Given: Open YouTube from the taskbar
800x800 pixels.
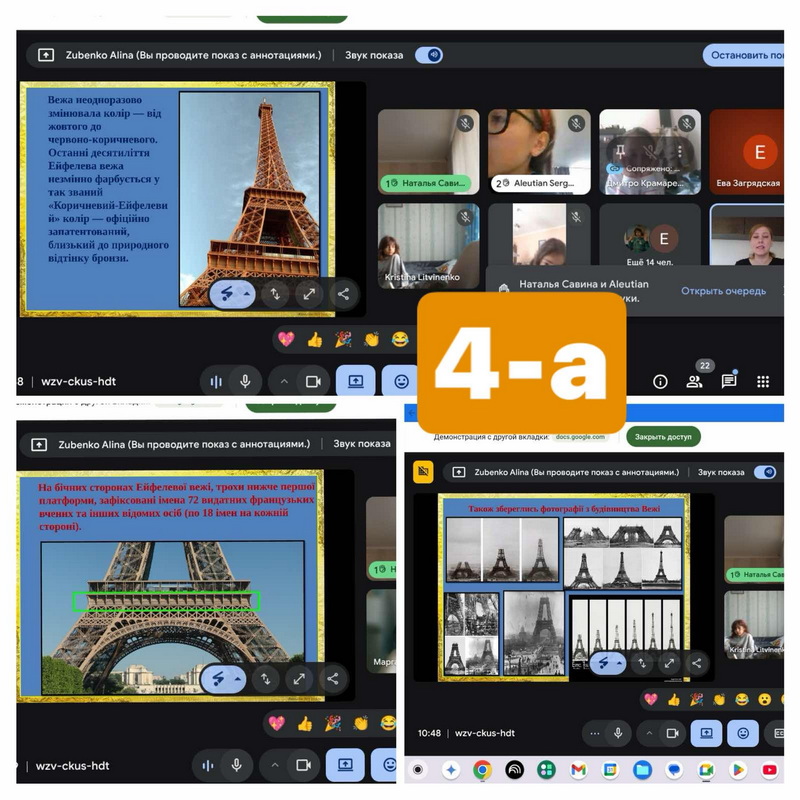Looking at the screenshot, I should coord(769,770).
